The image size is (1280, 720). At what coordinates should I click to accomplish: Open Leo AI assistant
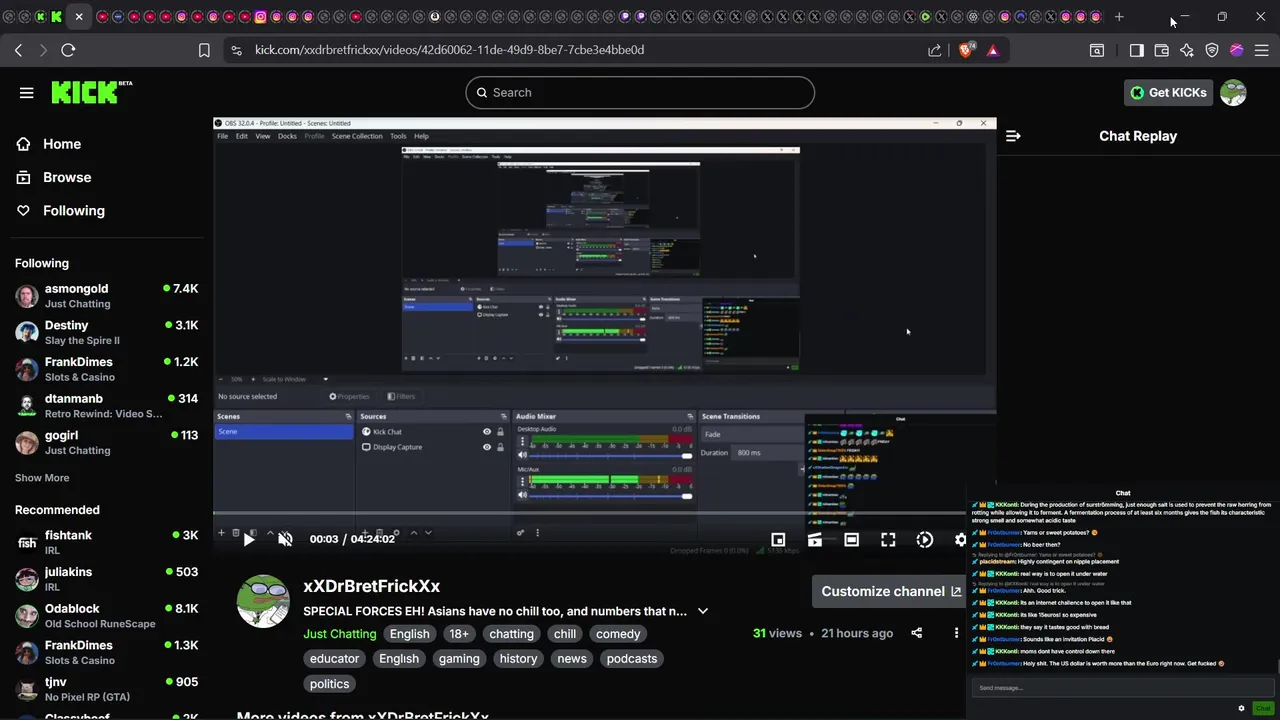click(x=1187, y=50)
